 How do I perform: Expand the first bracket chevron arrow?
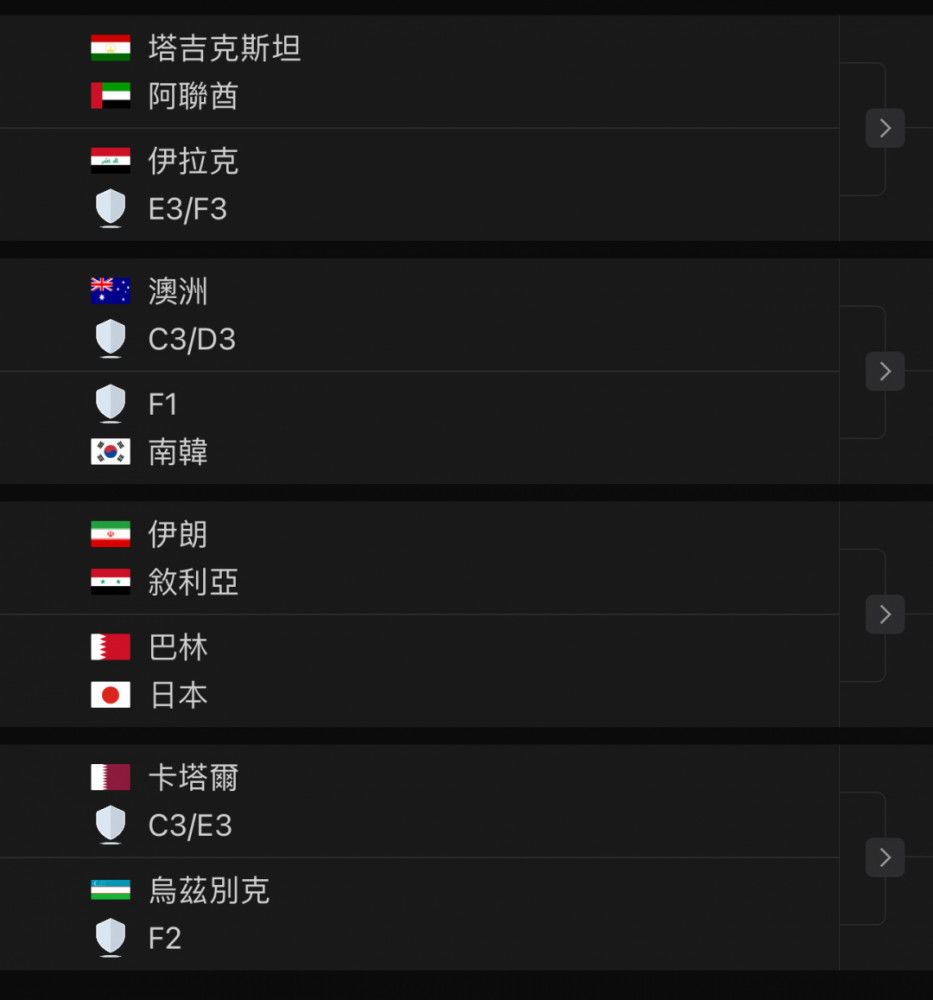point(885,128)
